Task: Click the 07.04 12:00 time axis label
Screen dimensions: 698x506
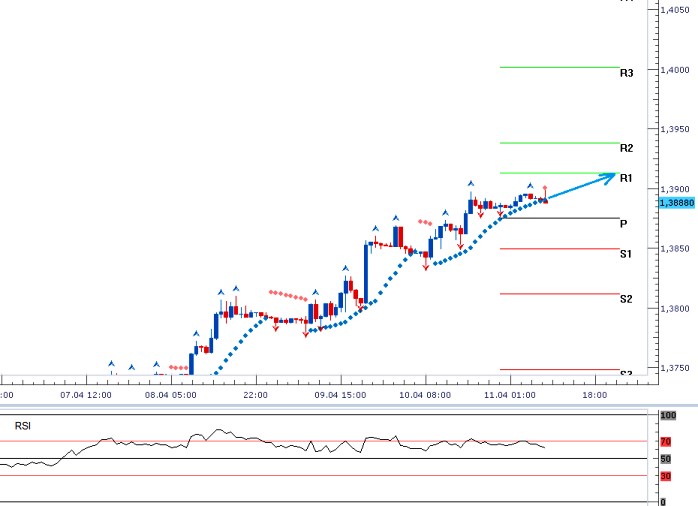Action: [x=84, y=395]
